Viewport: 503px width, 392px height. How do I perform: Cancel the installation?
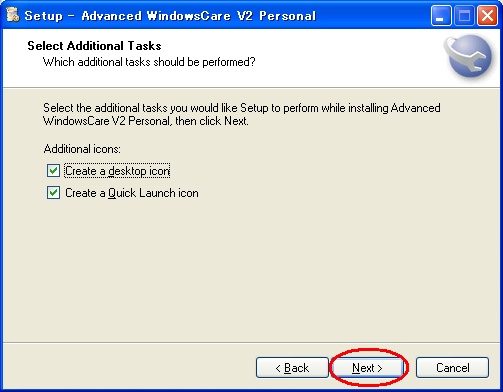(452, 368)
